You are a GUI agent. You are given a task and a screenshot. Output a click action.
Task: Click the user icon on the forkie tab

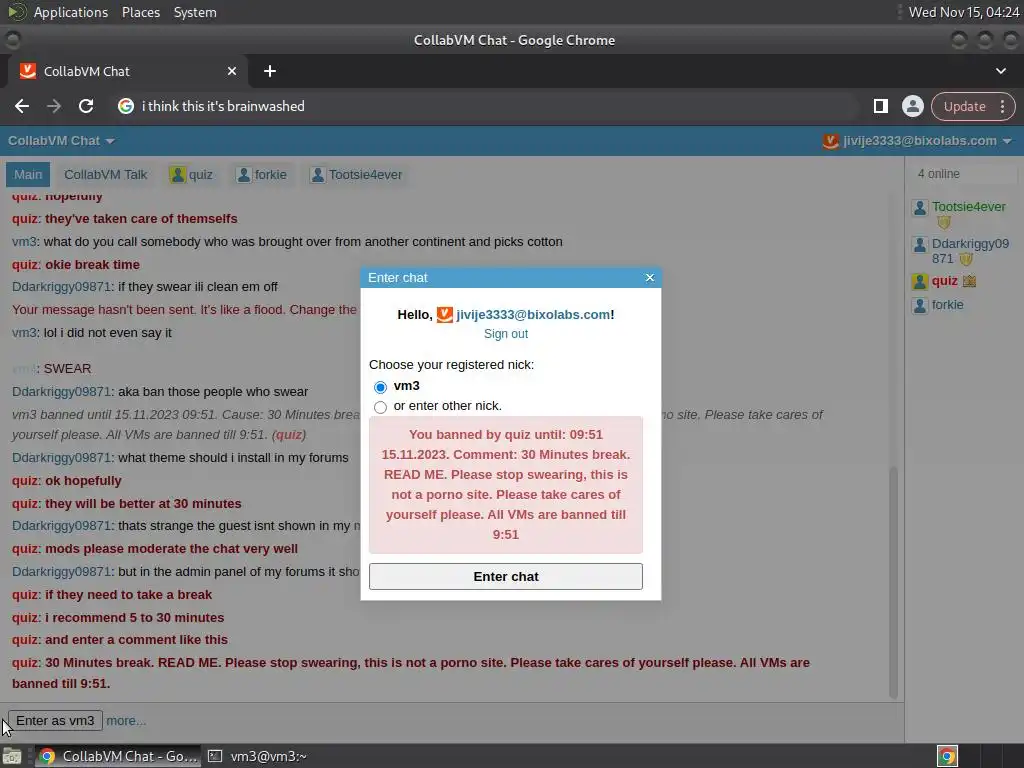(x=244, y=174)
